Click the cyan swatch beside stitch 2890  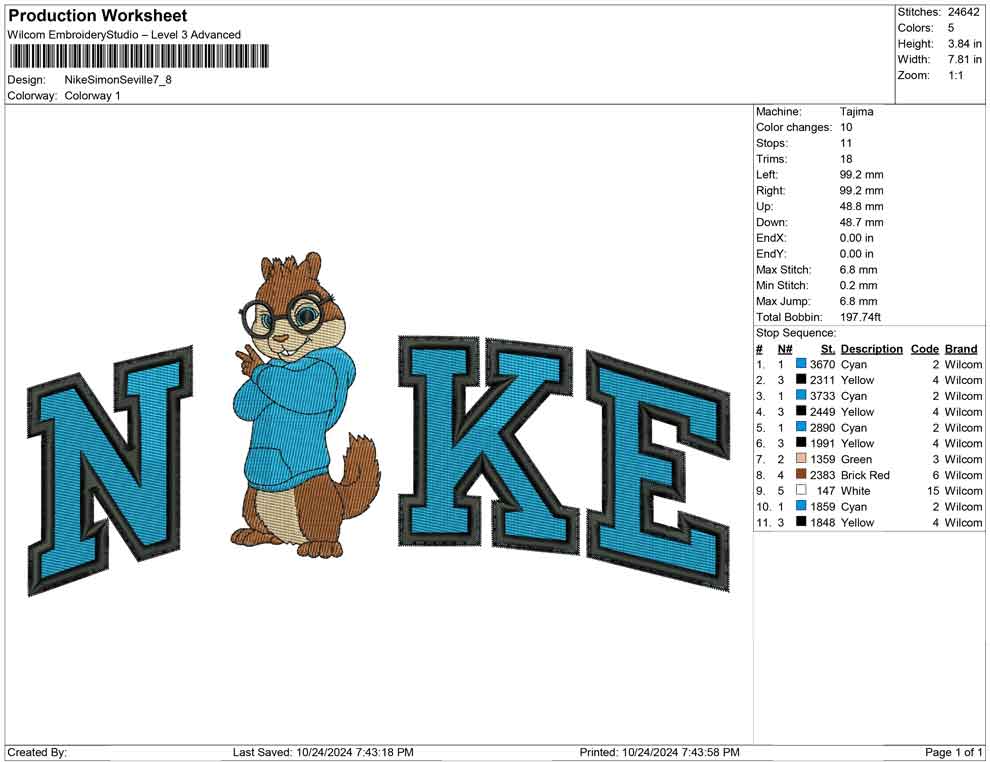click(801, 427)
